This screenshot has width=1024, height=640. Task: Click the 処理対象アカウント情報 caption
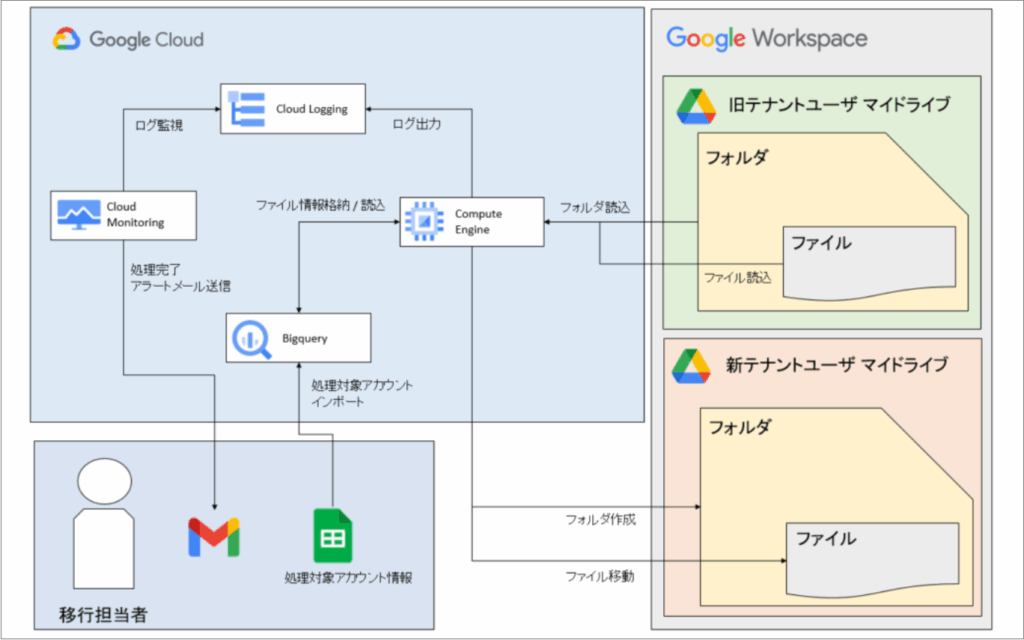point(348,577)
